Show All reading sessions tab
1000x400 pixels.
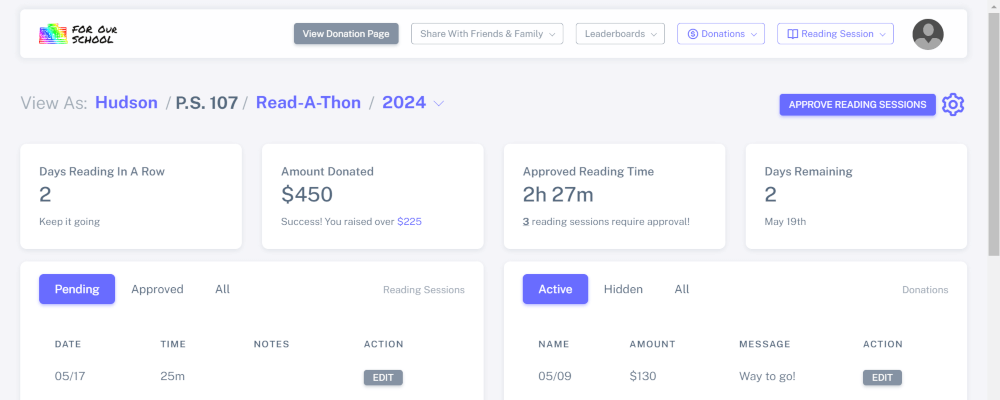point(222,289)
